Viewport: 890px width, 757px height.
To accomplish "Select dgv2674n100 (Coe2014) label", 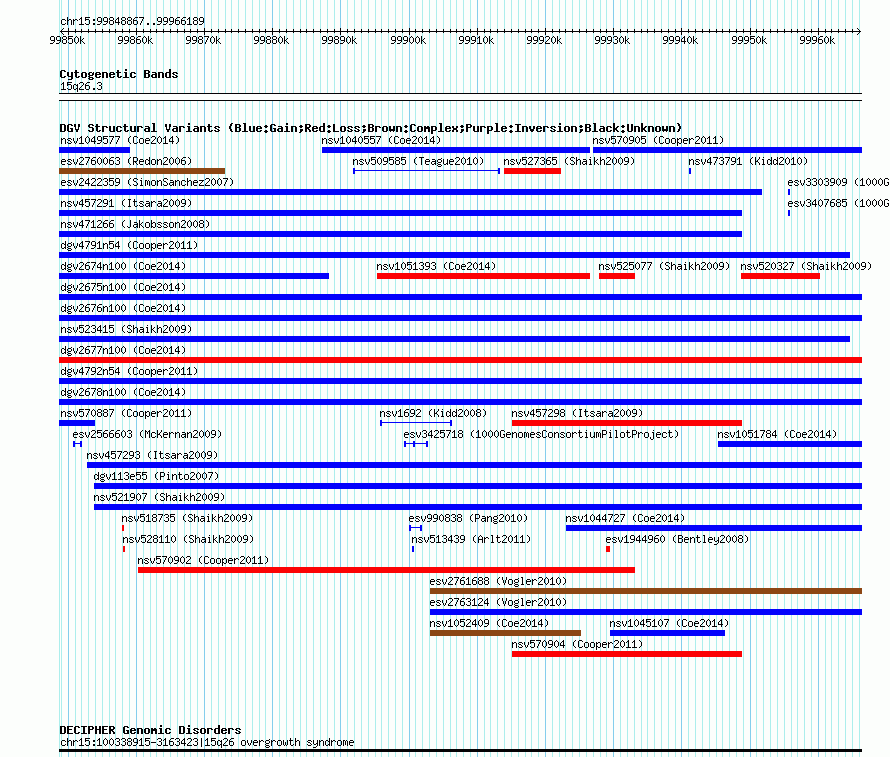I will point(123,266).
